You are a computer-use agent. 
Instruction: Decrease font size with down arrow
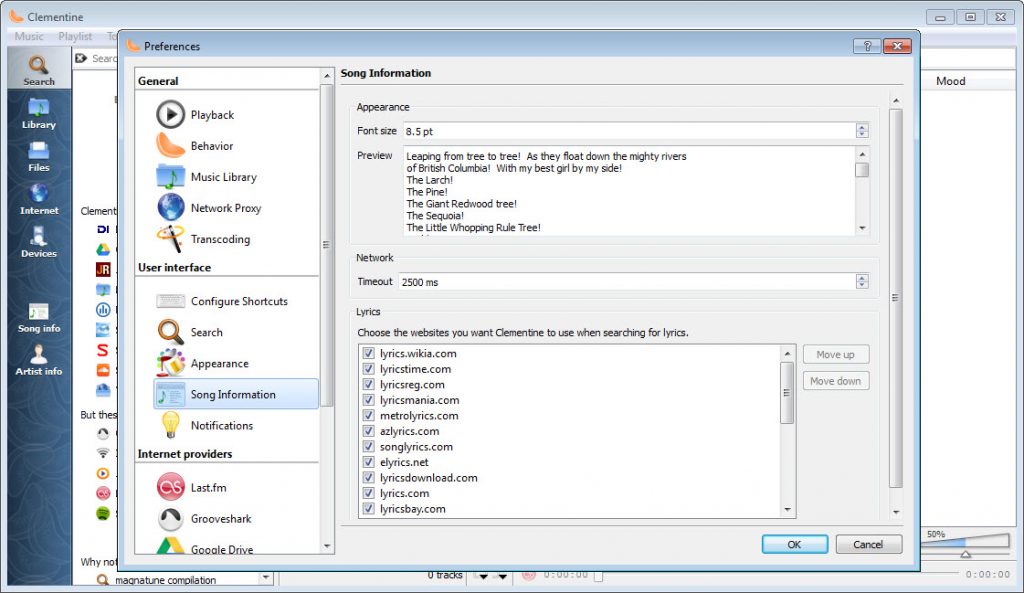point(862,135)
